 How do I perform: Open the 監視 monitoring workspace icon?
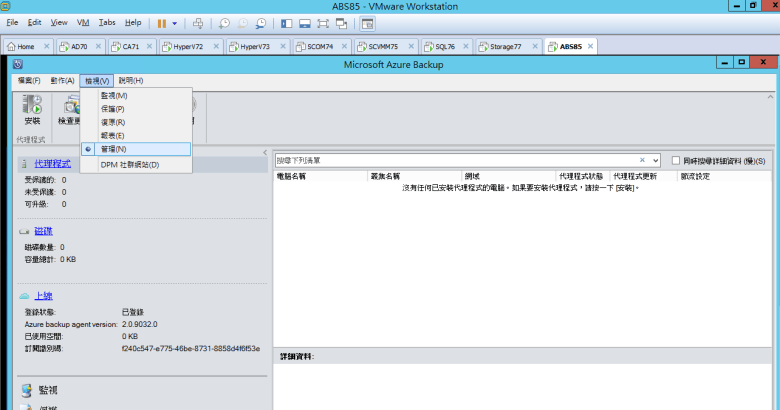coord(27,389)
